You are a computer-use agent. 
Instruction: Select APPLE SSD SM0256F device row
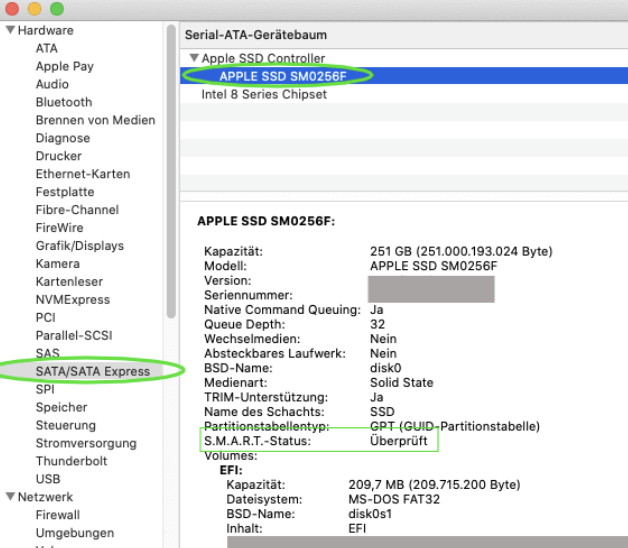tap(282, 76)
